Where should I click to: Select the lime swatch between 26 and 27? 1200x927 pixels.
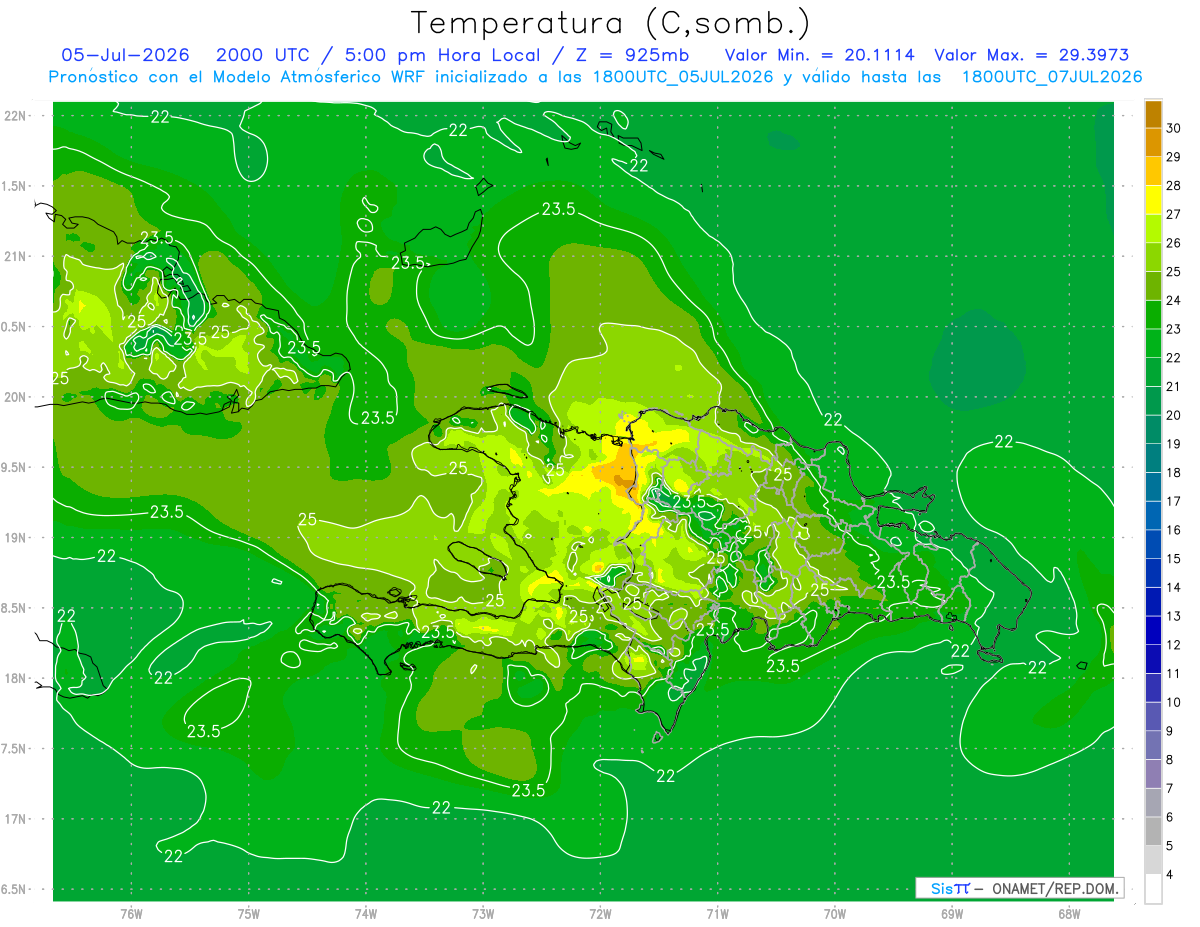[x=1153, y=229]
